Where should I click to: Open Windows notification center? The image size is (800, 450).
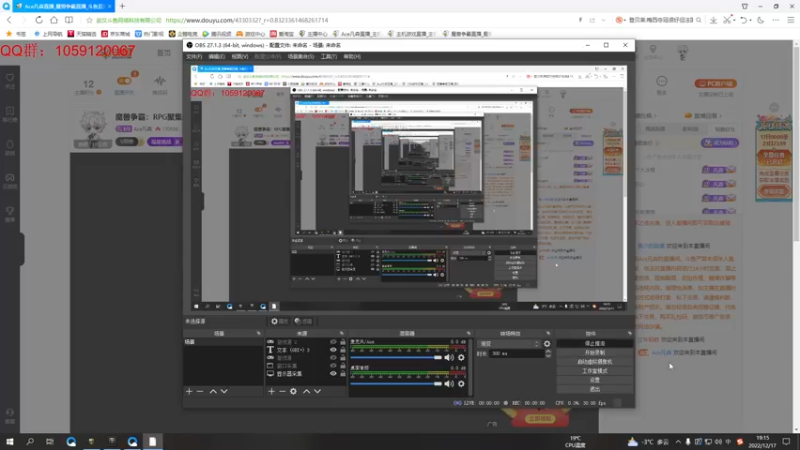coord(786,441)
